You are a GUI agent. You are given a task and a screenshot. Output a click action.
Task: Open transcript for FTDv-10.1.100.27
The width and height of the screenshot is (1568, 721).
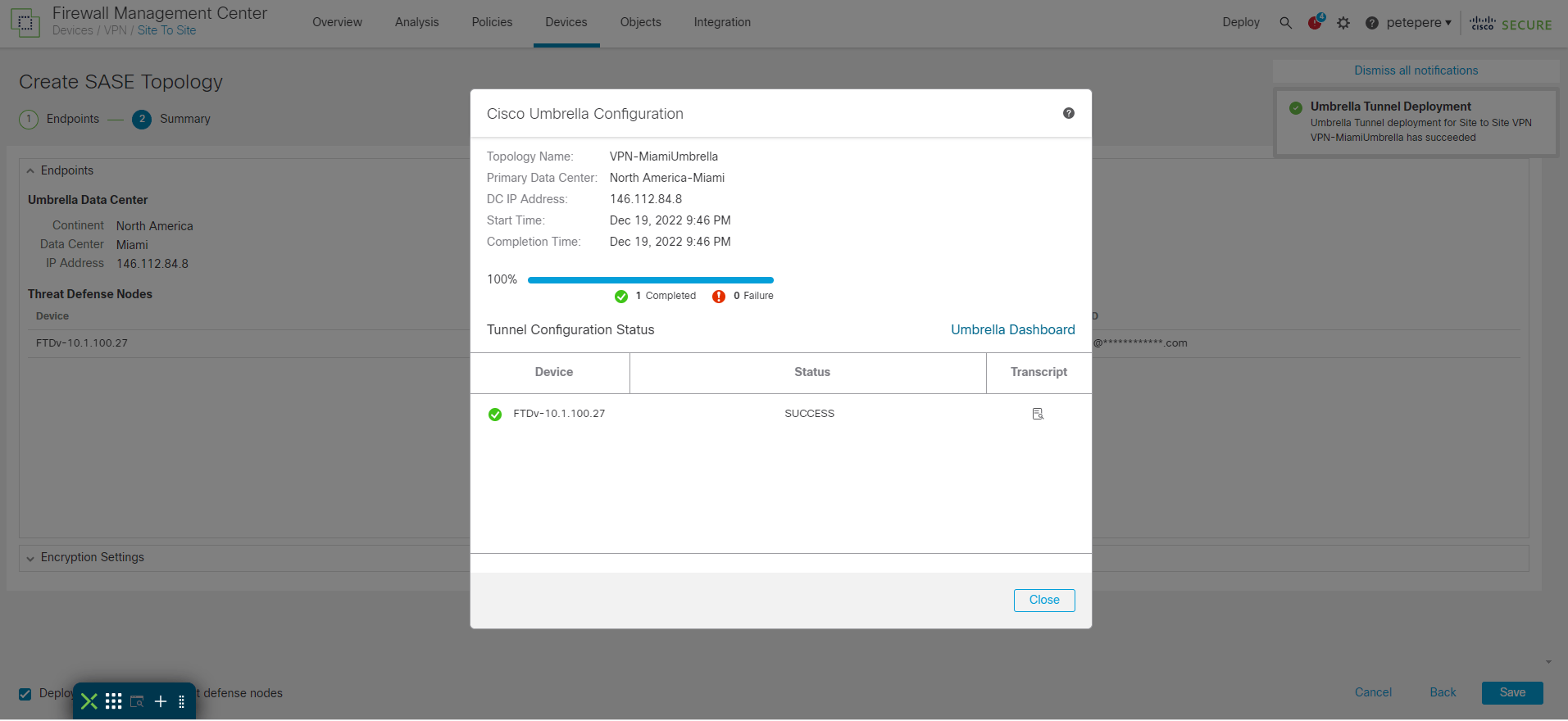click(1038, 414)
